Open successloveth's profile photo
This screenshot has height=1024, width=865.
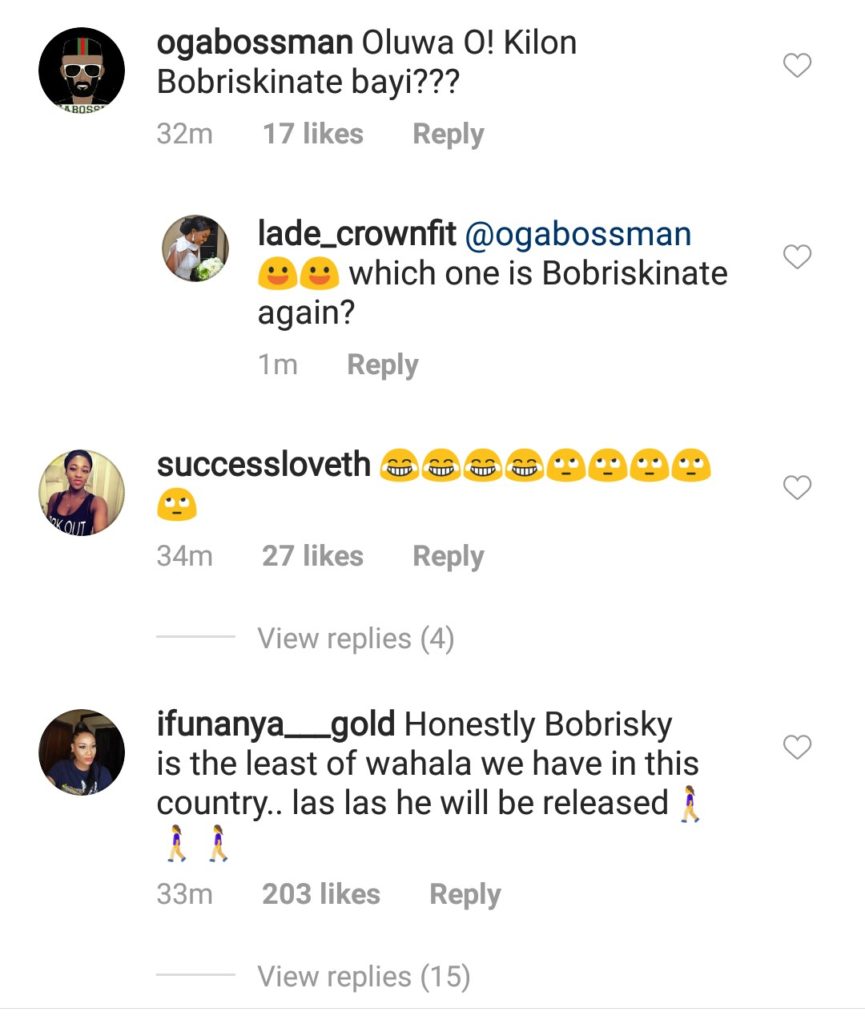click(x=81, y=492)
